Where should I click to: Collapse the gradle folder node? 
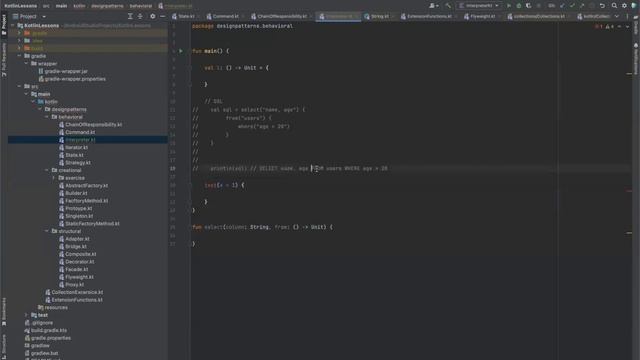[19, 56]
